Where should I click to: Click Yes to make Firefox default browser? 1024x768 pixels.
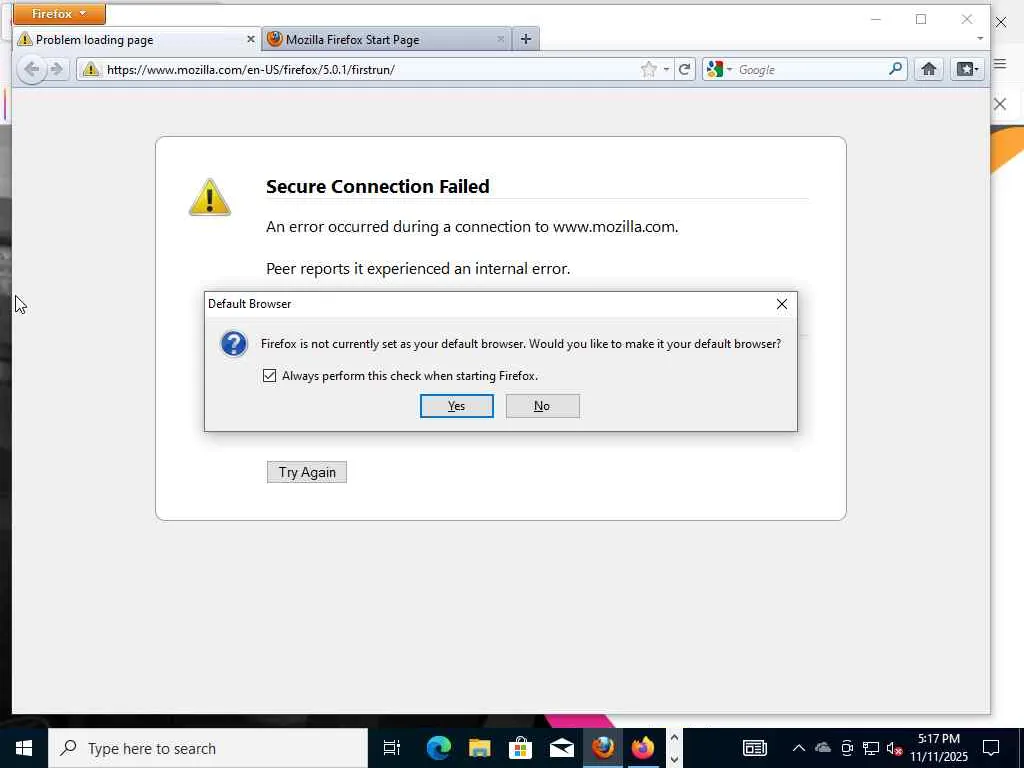[x=456, y=406]
